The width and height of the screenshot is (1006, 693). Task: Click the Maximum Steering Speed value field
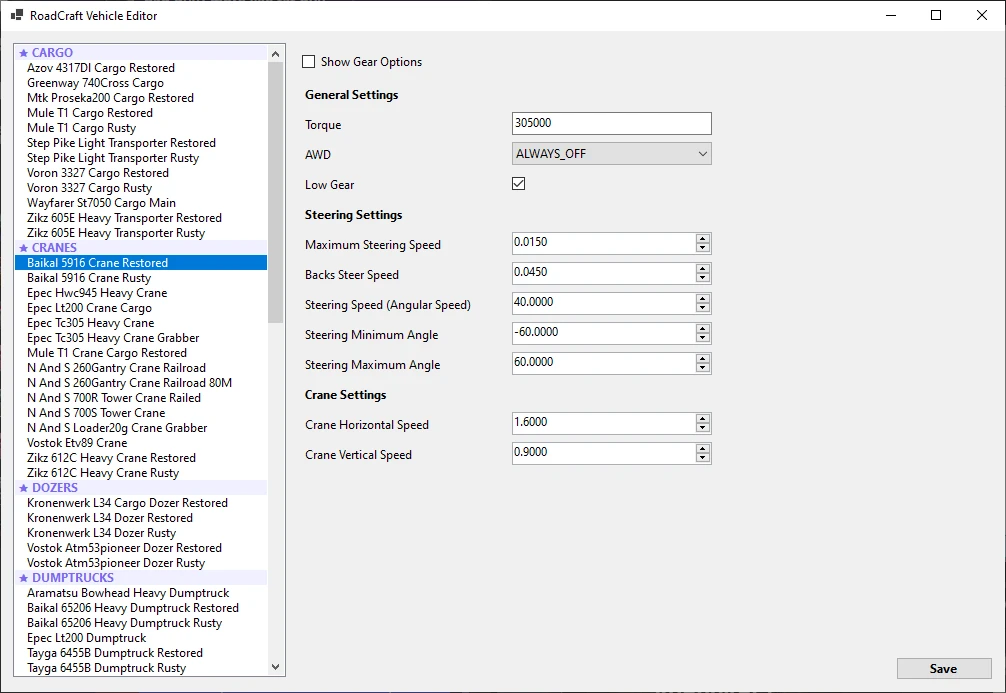[x=603, y=243]
